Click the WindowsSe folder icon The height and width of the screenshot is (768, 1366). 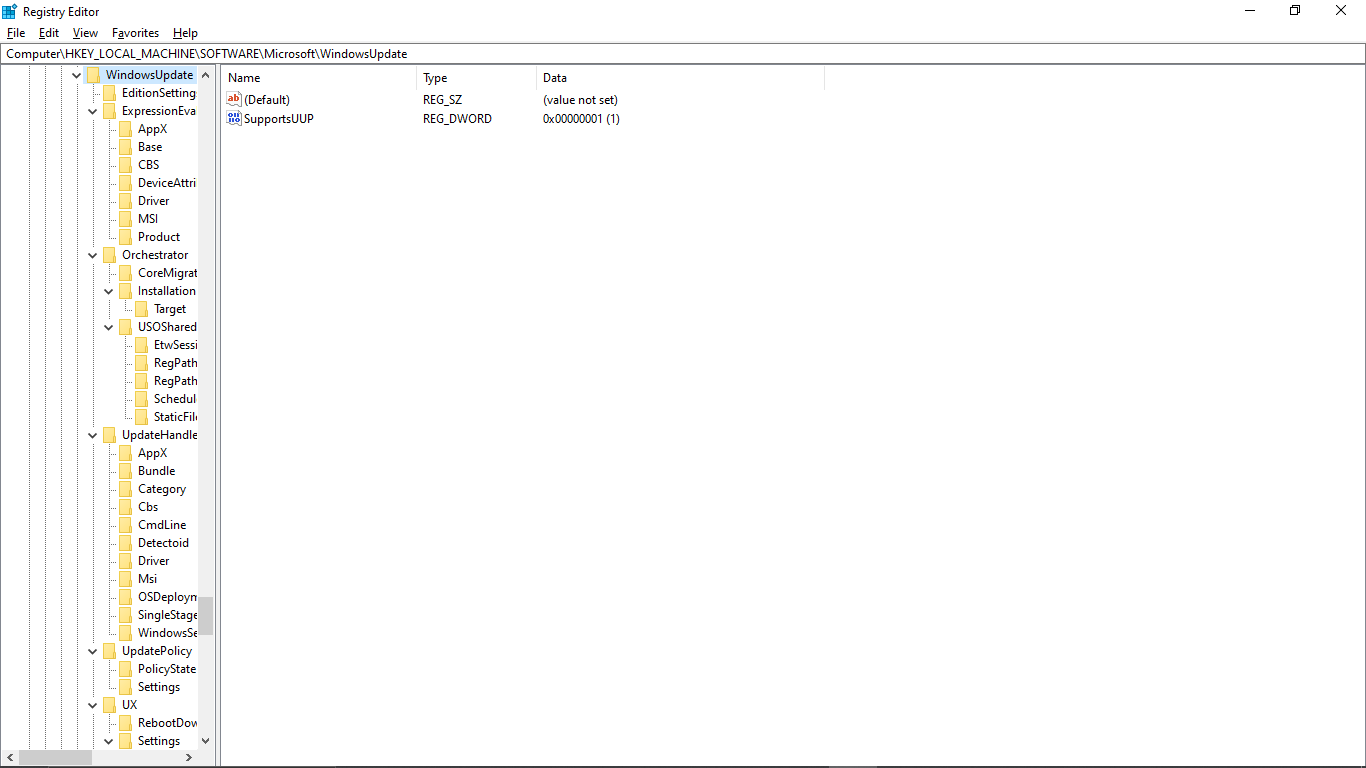[126, 633]
